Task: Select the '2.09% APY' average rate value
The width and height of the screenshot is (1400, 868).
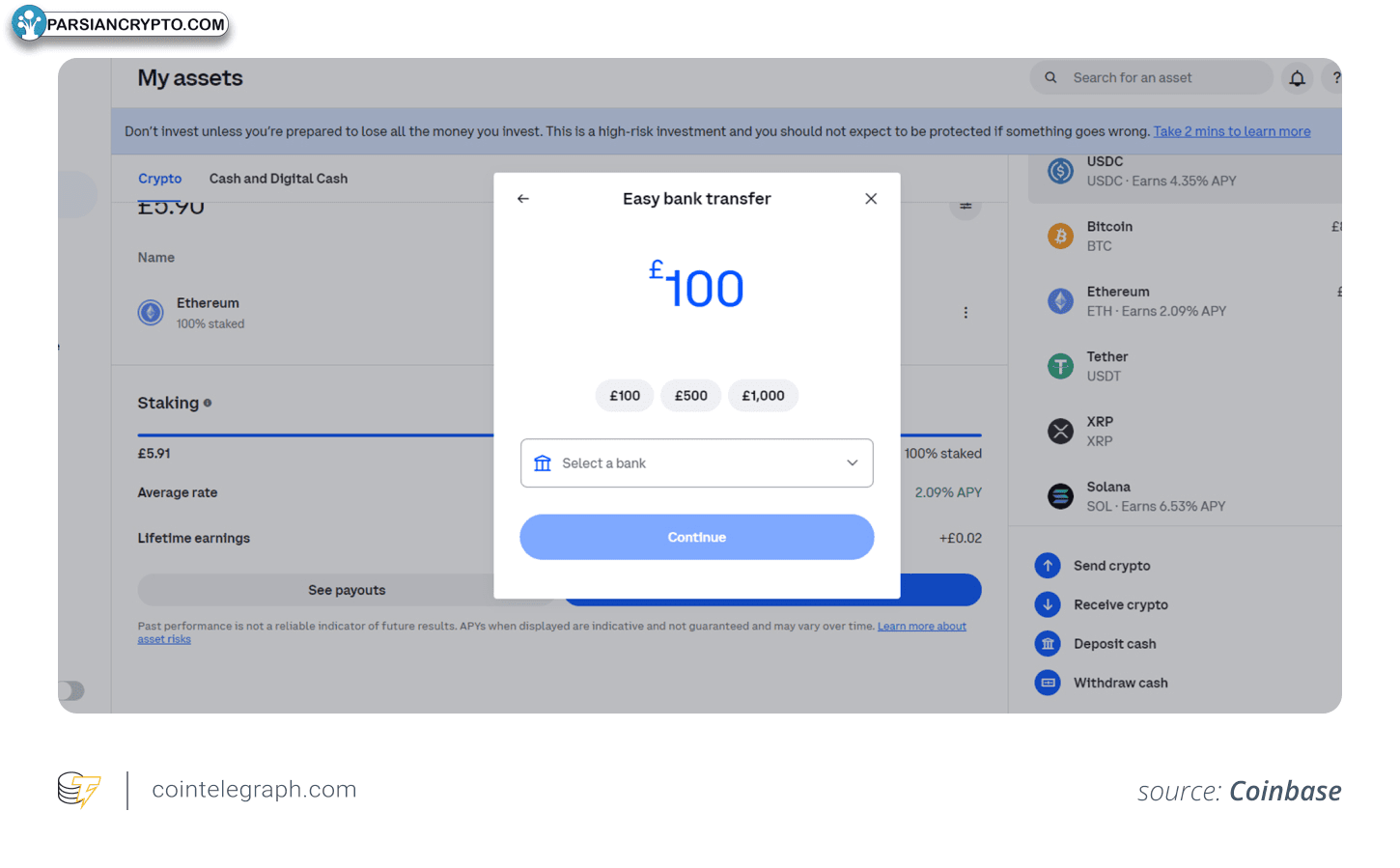Action: pos(949,492)
